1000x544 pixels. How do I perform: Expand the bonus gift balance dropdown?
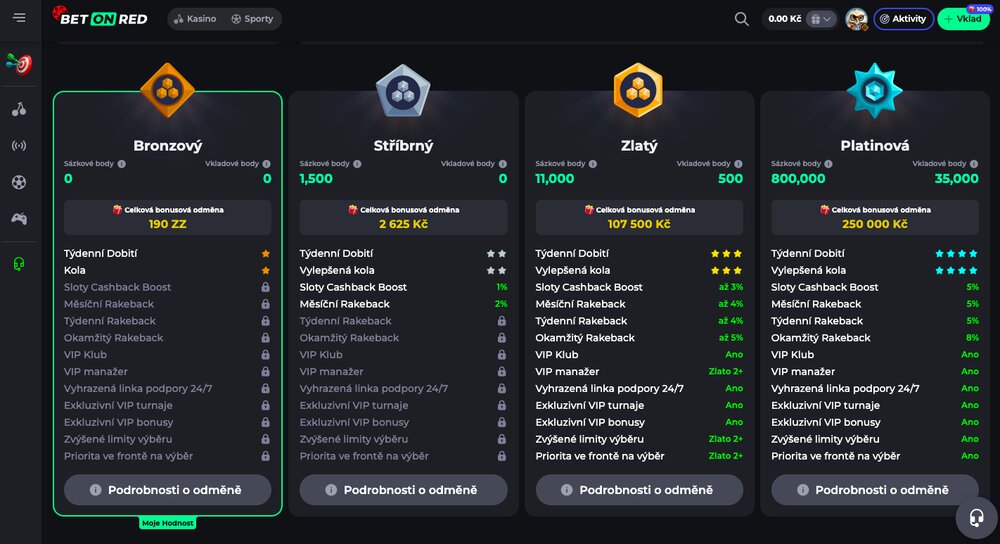pyautogui.click(x=821, y=19)
